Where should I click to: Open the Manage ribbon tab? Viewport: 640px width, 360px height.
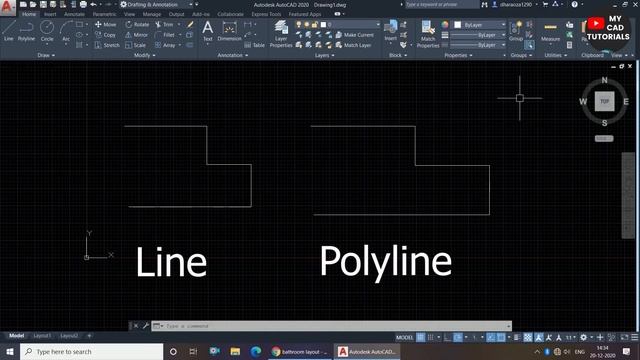pos(152,14)
